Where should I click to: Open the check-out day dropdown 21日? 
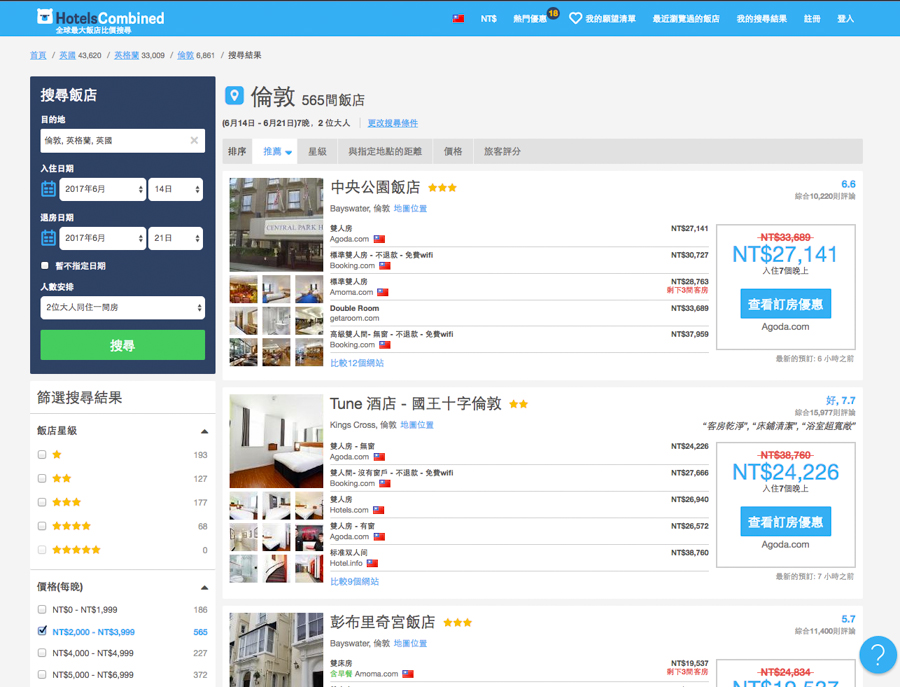click(176, 238)
